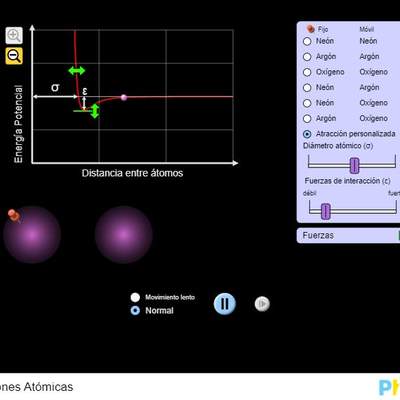Image resolution: width=400 pixels, height=400 pixels.
Task: Click the vertical green epsilon adjust arrow
Action: [95, 111]
